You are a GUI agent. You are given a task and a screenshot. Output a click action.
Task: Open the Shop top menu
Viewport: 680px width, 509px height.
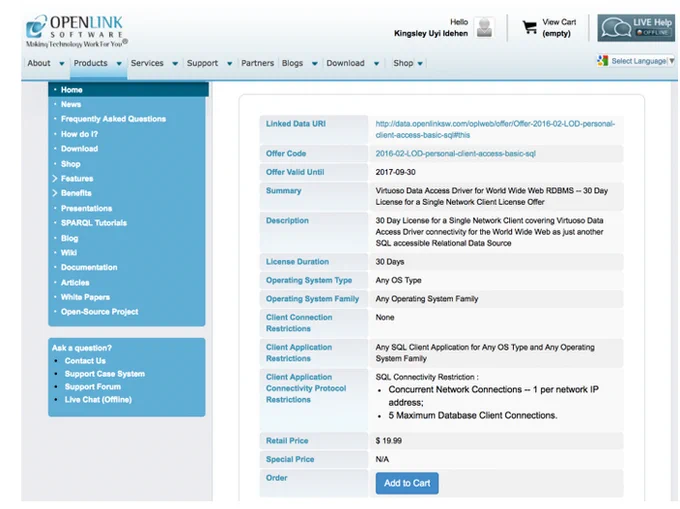[403, 63]
